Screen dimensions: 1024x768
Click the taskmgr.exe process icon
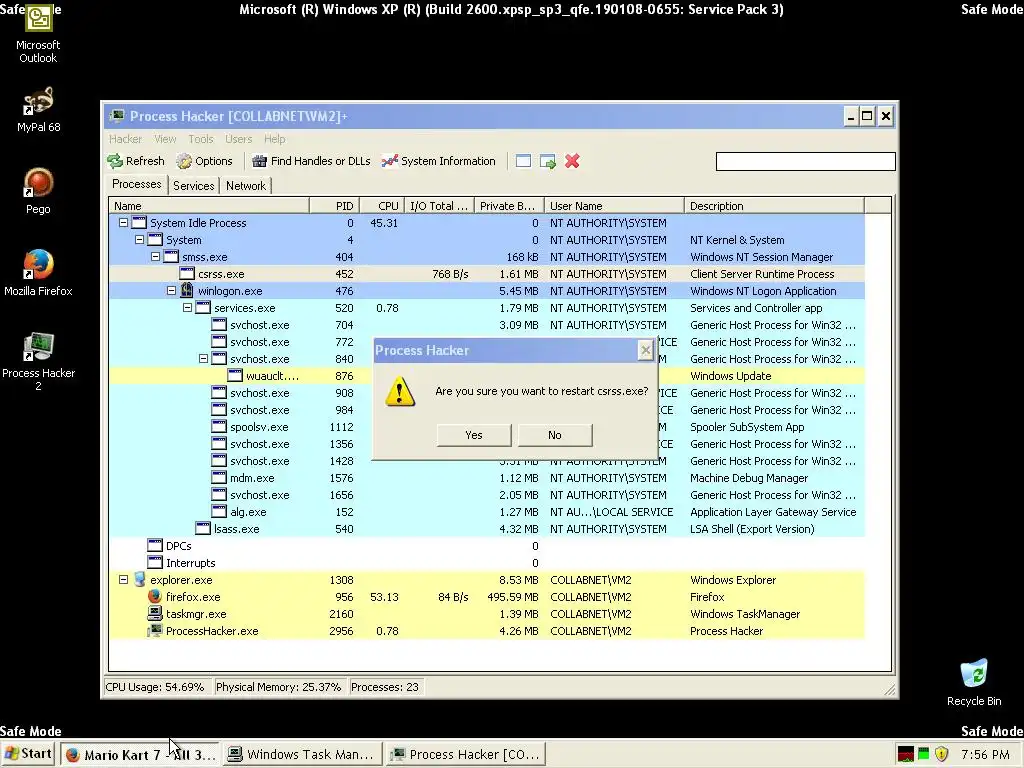click(155, 614)
